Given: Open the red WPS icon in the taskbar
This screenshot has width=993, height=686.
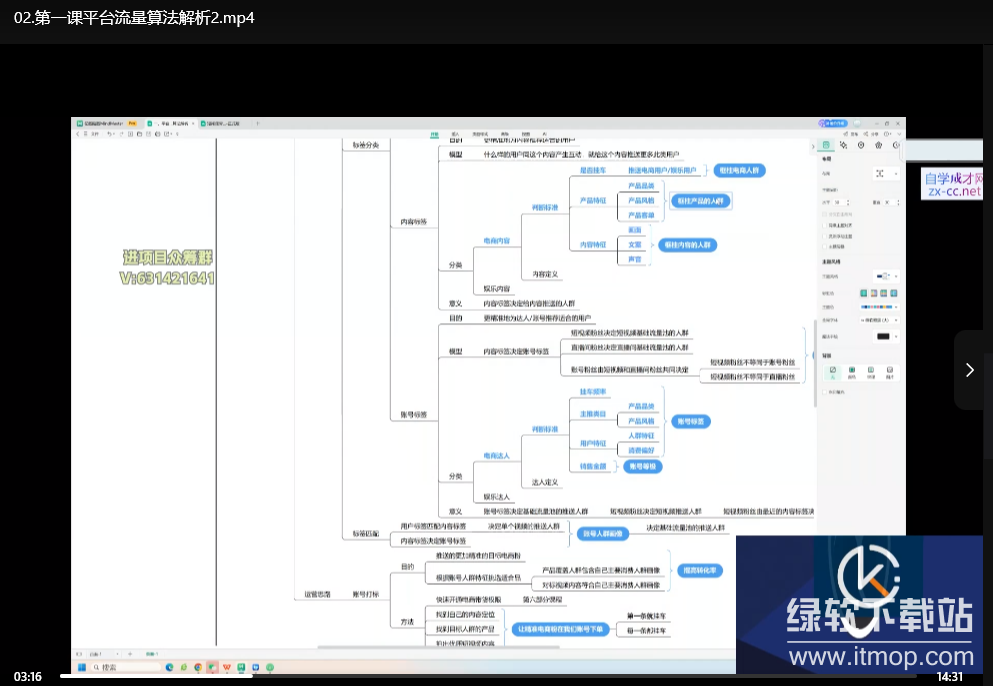Looking at the screenshot, I should 227,667.
